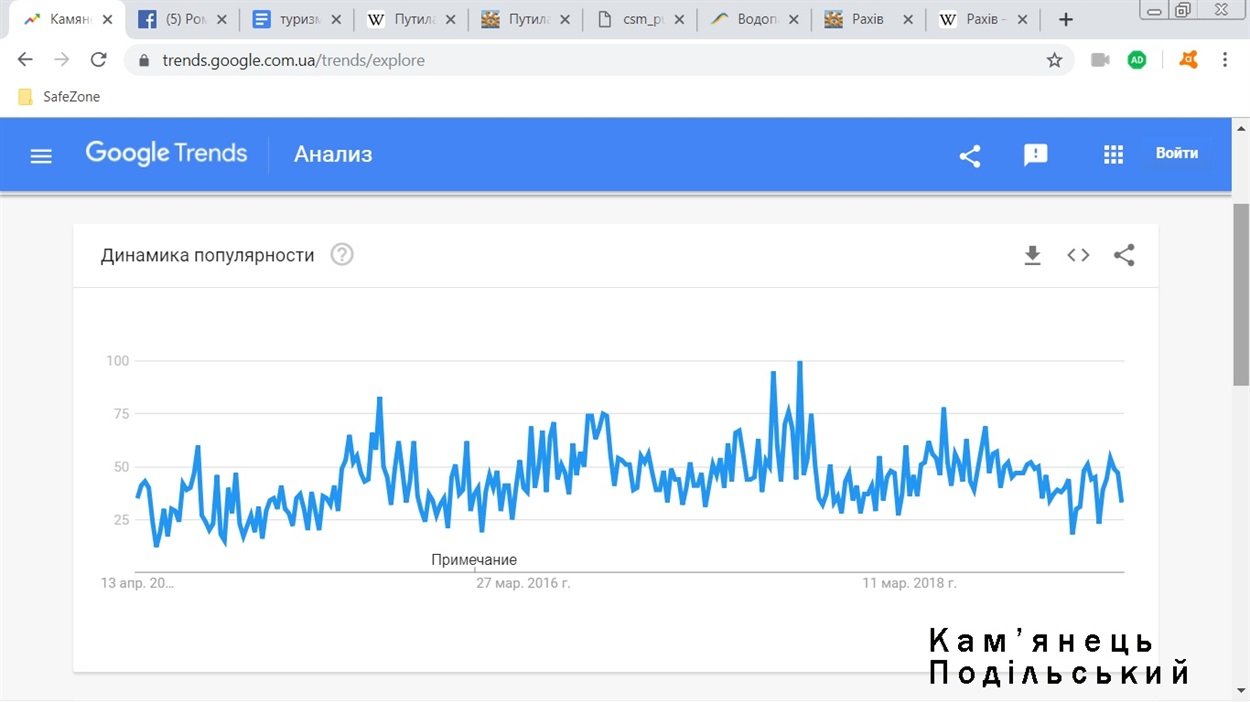Viewport: 1250px width, 702px height.
Task: Open a new browser tab
Action: [1066, 19]
